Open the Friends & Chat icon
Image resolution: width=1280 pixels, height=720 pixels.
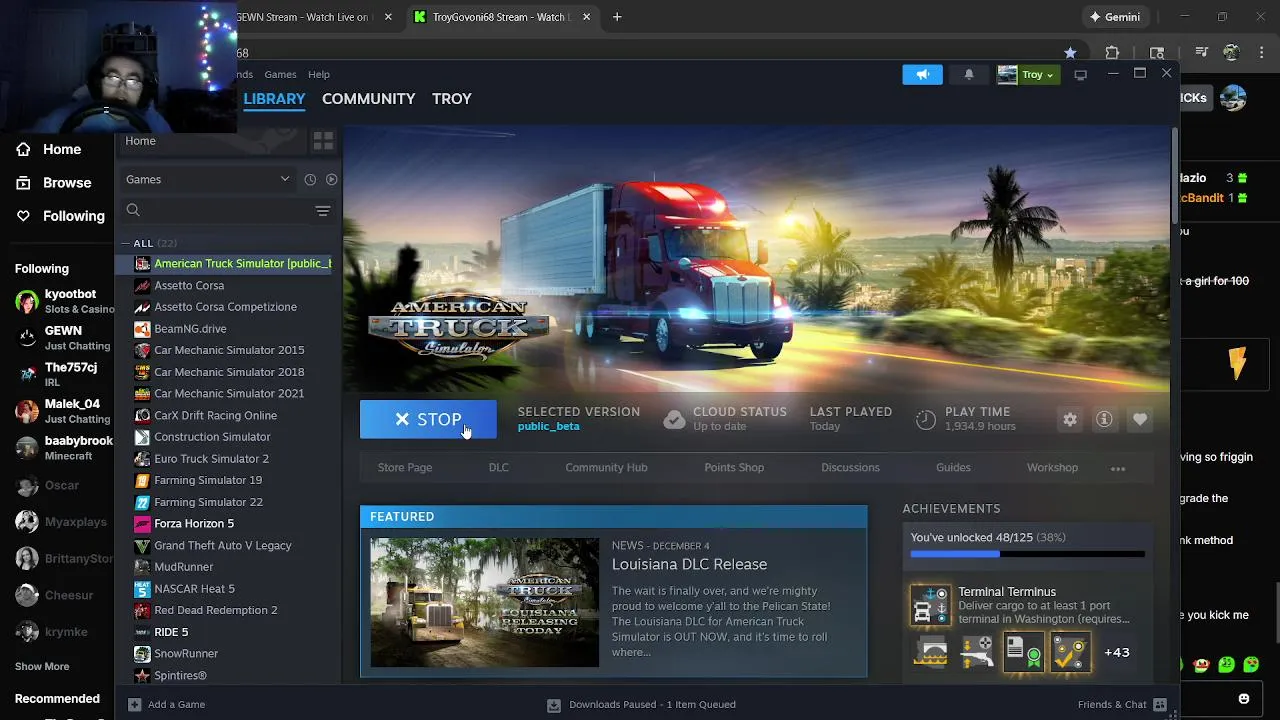tap(1160, 704)
